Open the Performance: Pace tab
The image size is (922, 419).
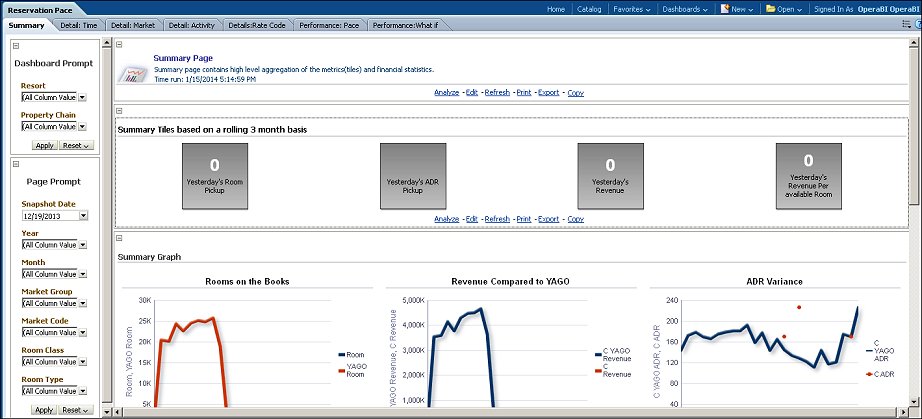coord(330,24)
